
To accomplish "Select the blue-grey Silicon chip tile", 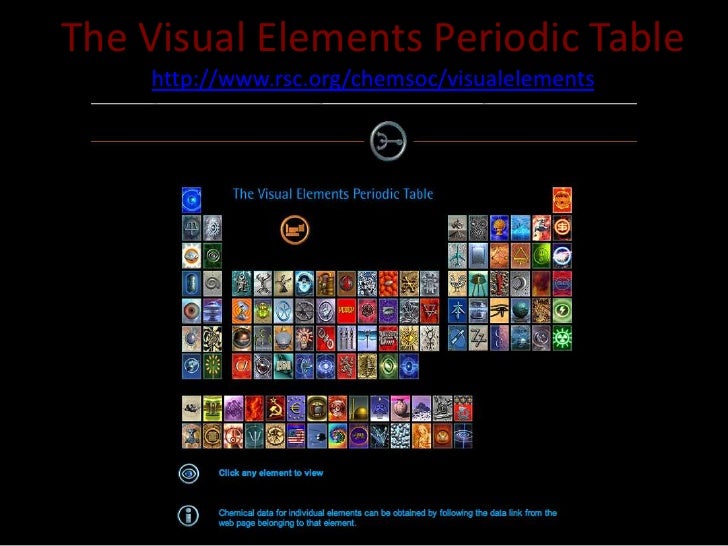I will click(478, 256).
